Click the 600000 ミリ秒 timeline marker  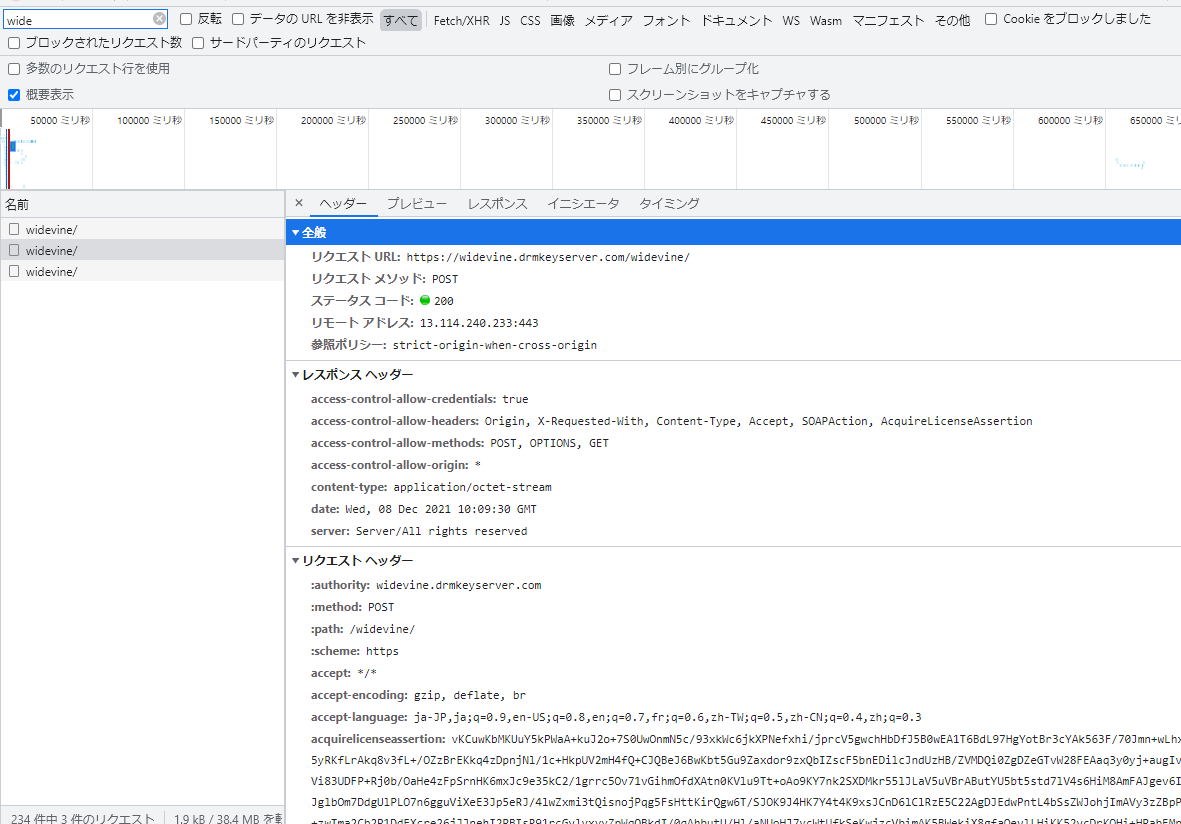tap(1070, 121)
